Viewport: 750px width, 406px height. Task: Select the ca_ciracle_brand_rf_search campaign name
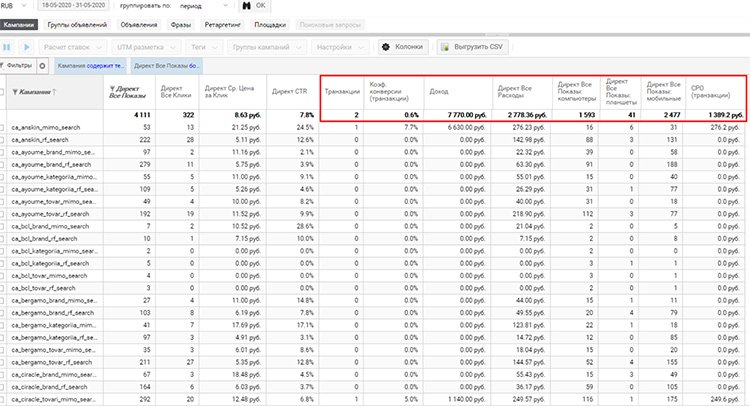[x=49, y=387]
